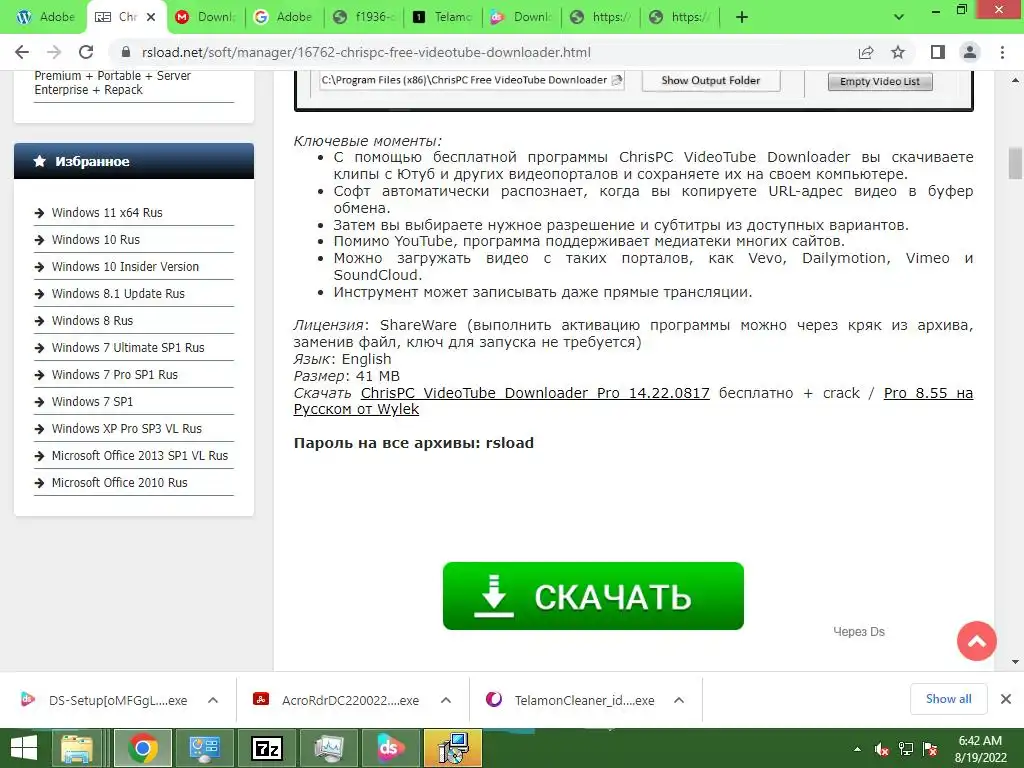Switch to the first Adobe WordPress tab
Viewport: 1024px width, 768px height.
44,17
